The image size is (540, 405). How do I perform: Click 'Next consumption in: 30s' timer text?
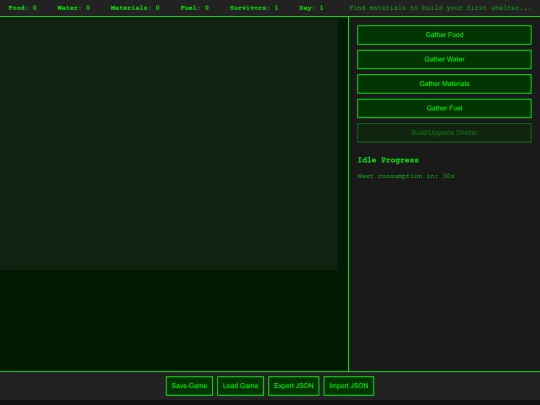[406, 176]
